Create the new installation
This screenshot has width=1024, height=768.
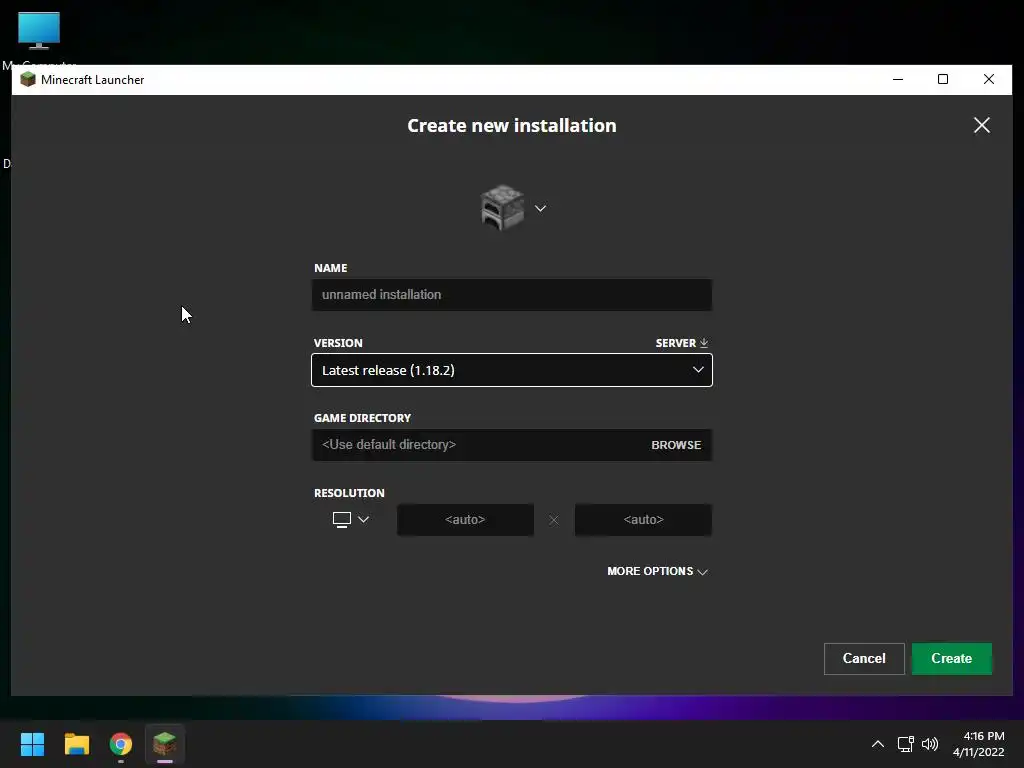click(952, 658)
